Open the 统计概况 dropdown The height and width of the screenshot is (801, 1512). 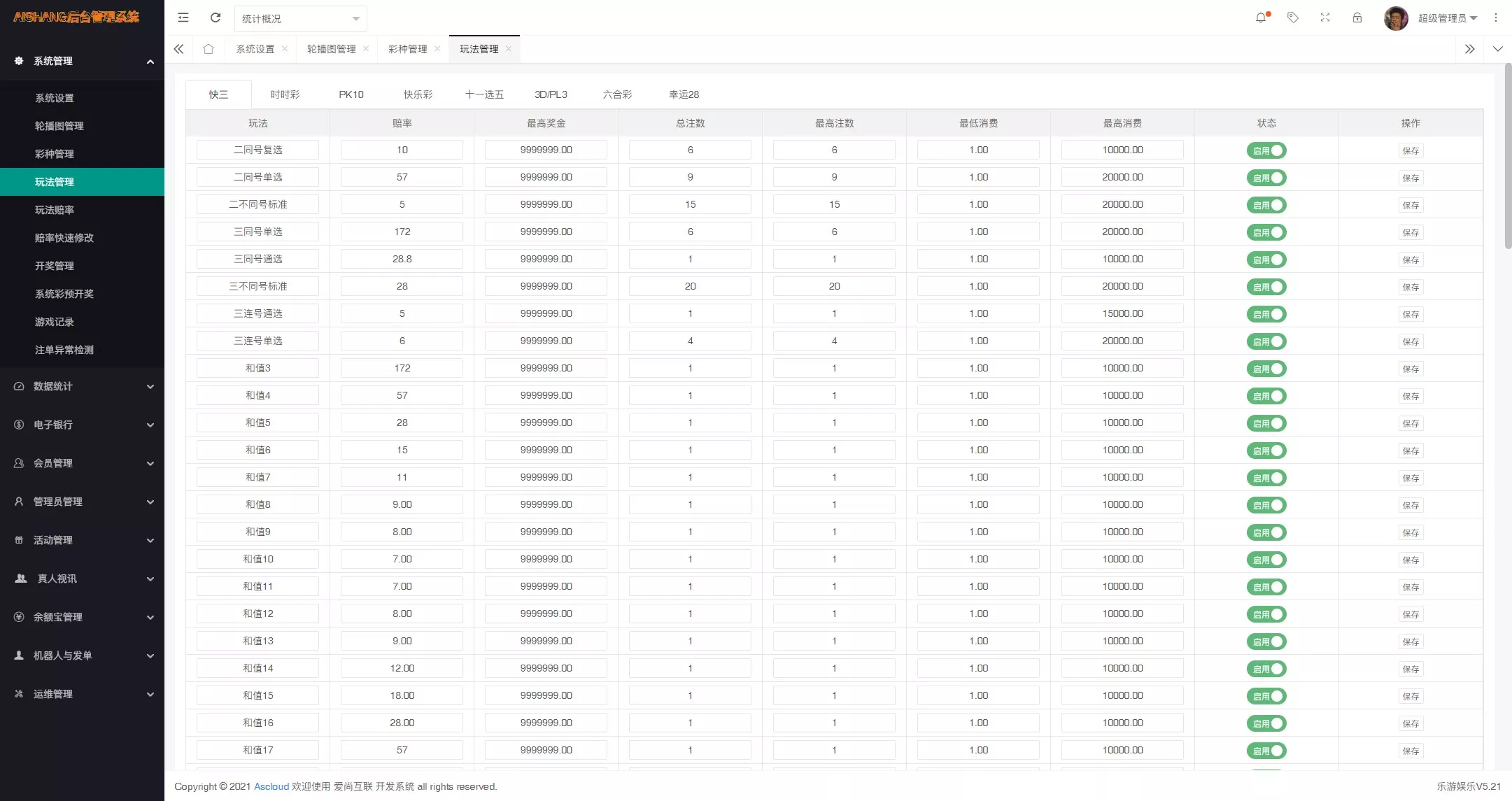301,19
